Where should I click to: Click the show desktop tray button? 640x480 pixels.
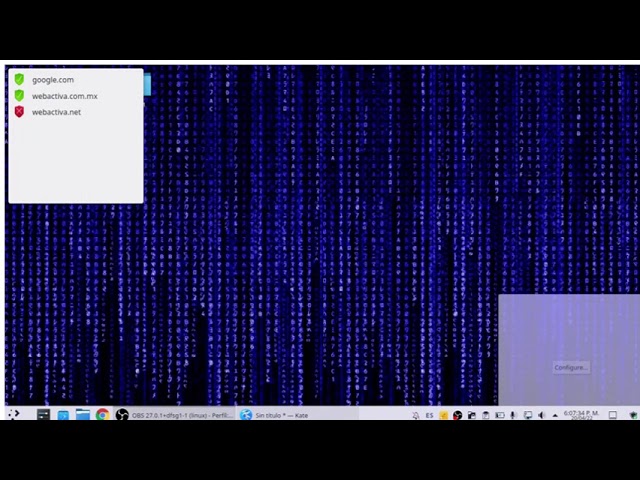coord(613,415)
